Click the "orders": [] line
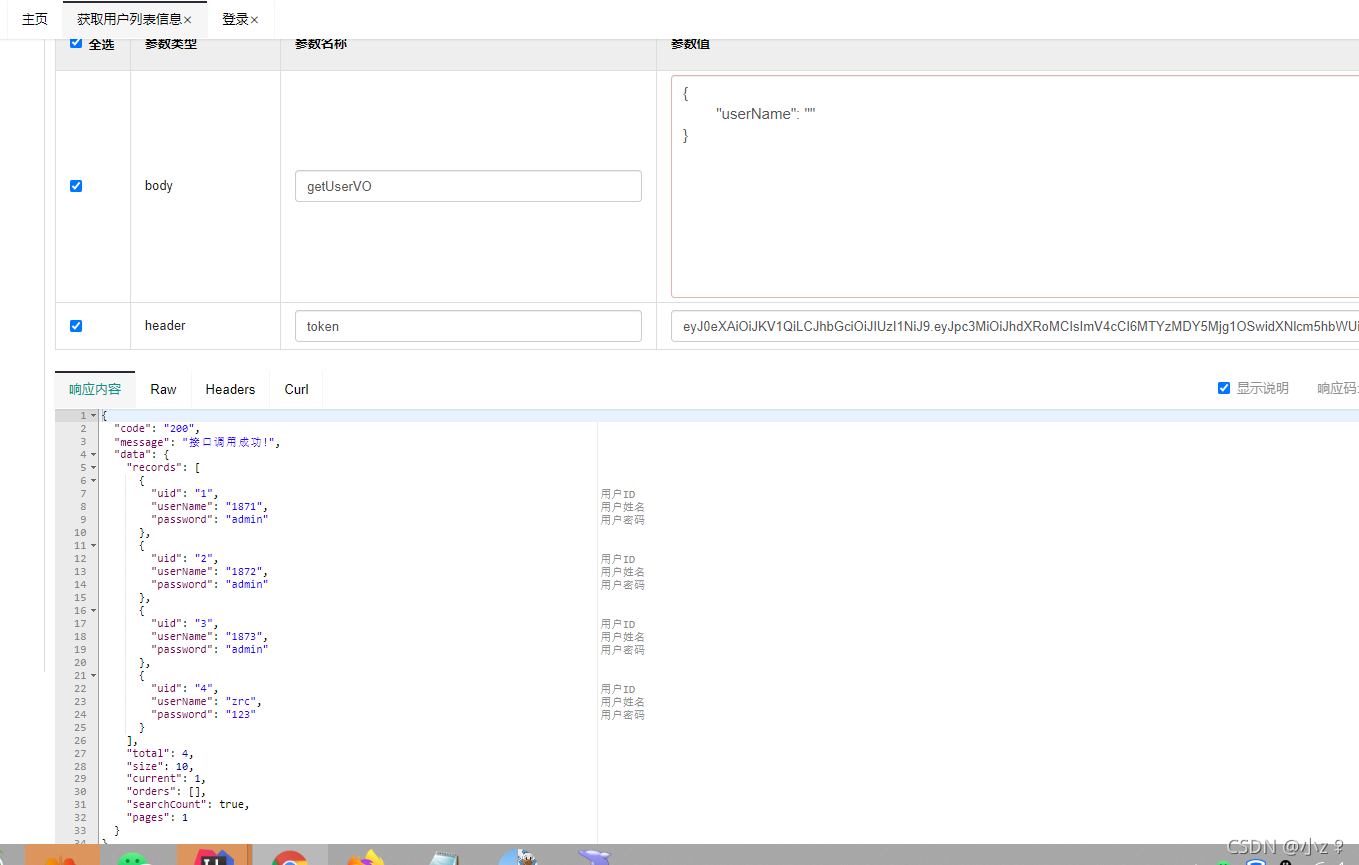This screenshot has height=865, width=1359. (166, 791)
